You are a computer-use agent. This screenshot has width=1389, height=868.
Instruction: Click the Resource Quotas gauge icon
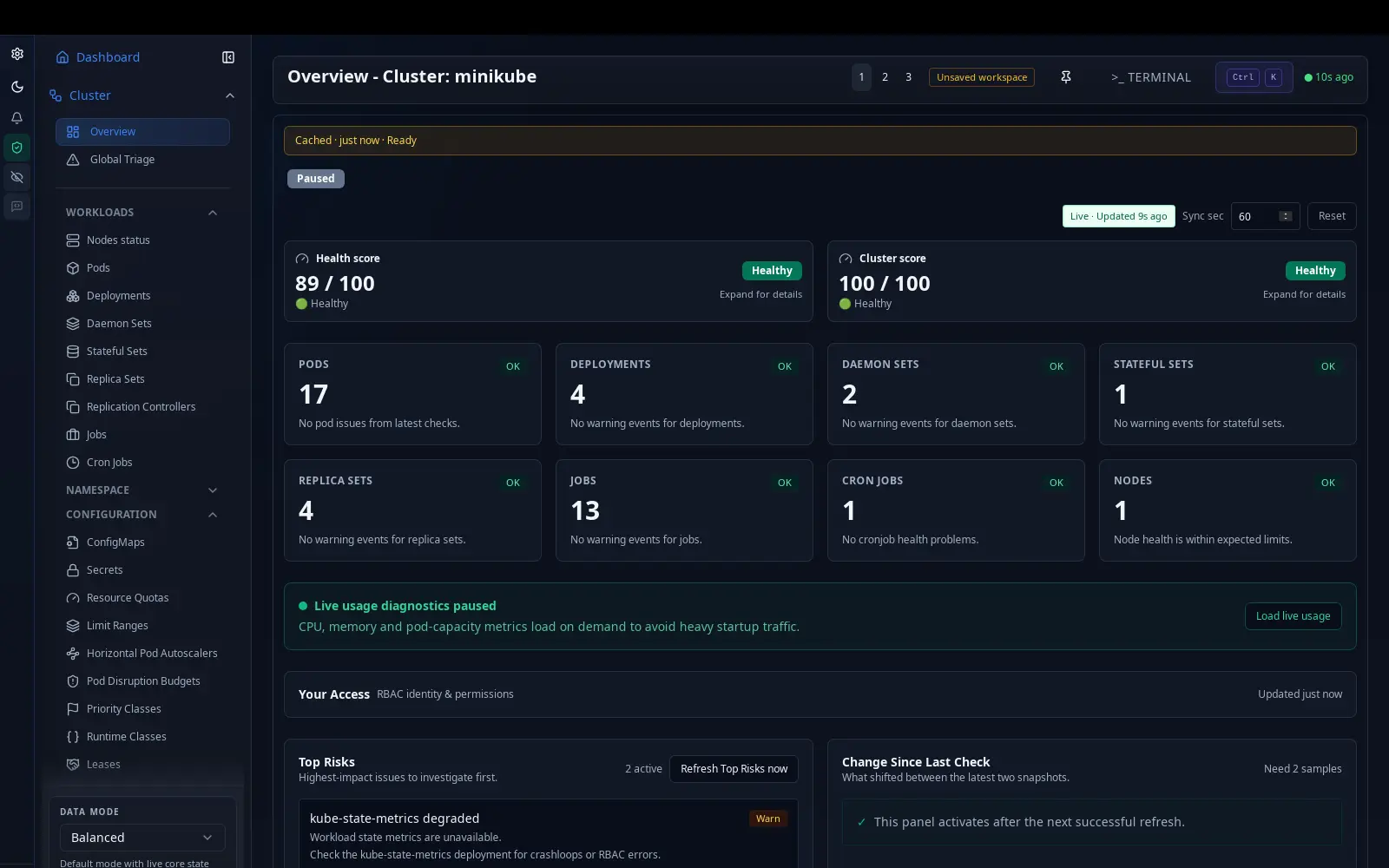pyautogui.click(x=73, y=598)
